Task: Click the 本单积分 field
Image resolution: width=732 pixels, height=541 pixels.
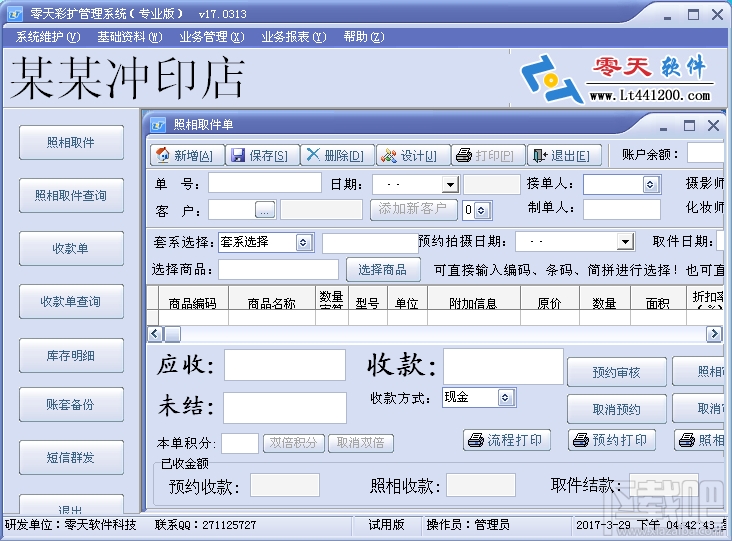Action: [x=240, y=443]
